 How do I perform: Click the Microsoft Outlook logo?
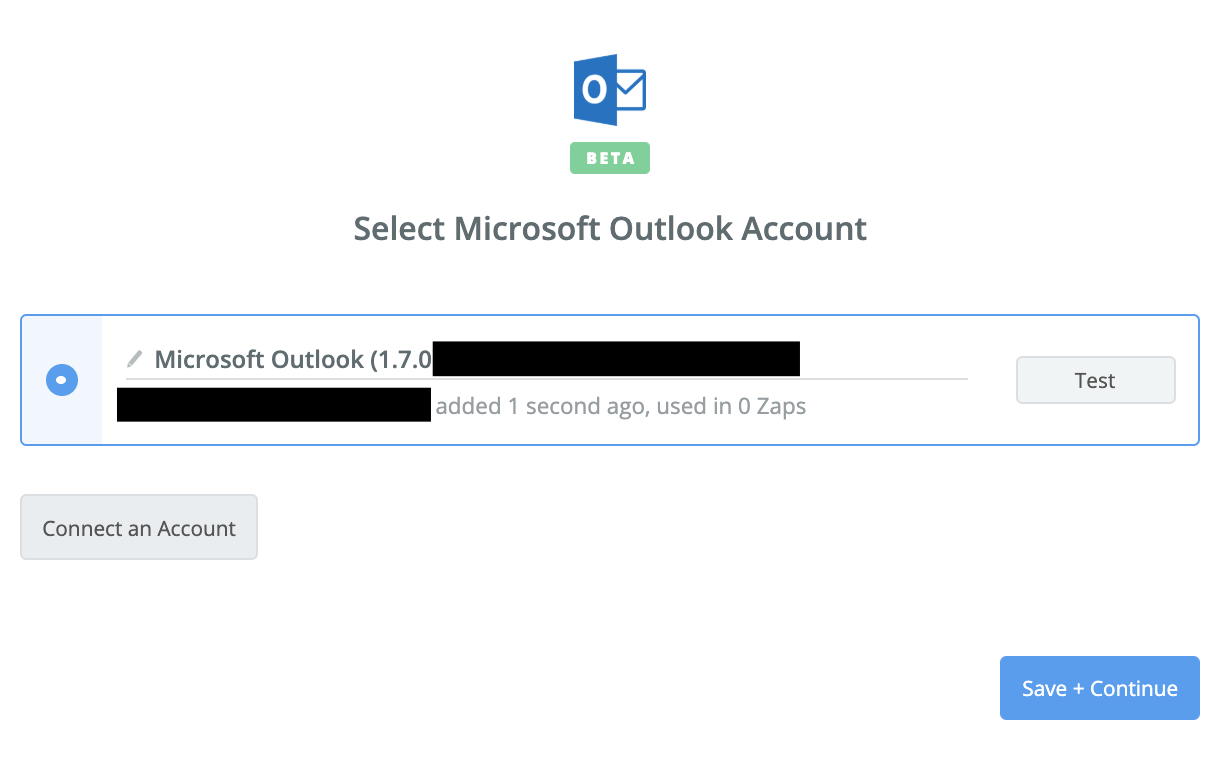point(609,90)
